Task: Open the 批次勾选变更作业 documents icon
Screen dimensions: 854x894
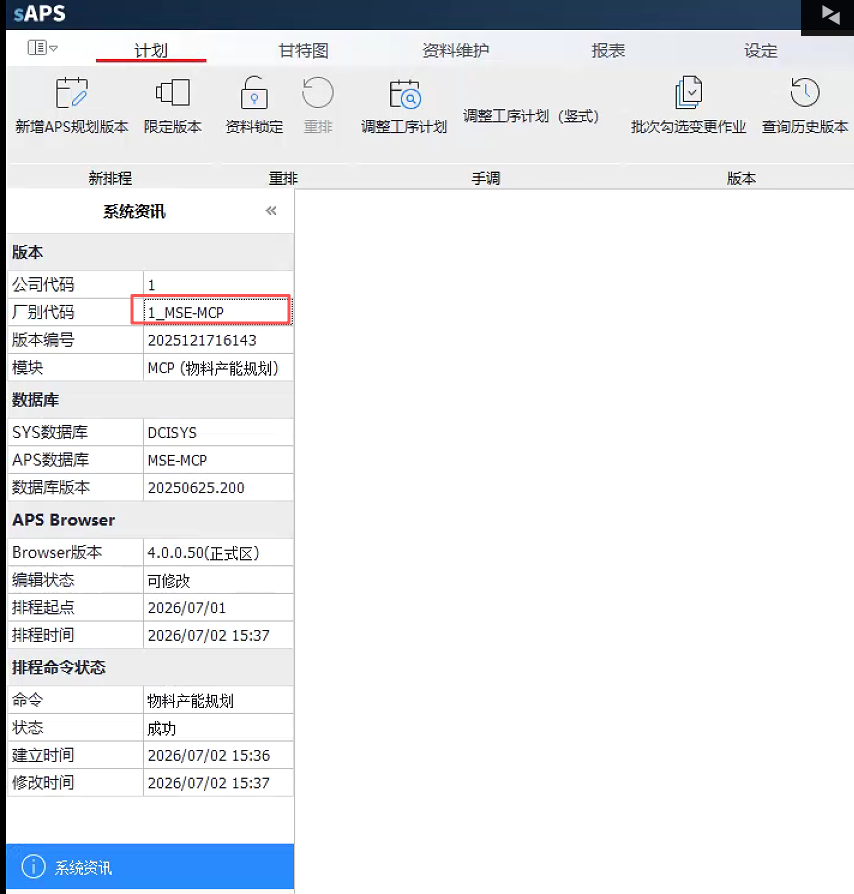Action: pyautogui.click(x=689, y=92)
